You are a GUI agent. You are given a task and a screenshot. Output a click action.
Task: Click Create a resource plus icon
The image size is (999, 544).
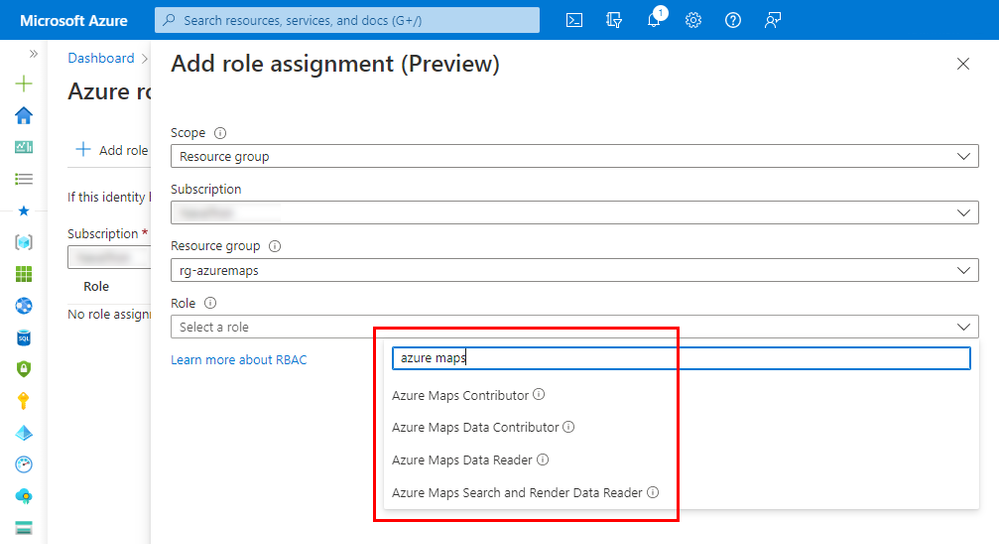click(24, 84)
